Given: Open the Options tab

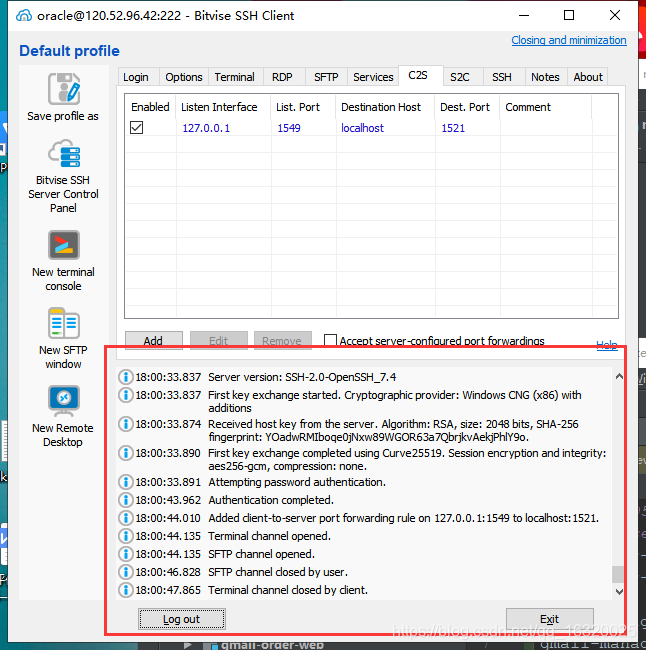Looking at the screenshot, I should tap(184, 77).
